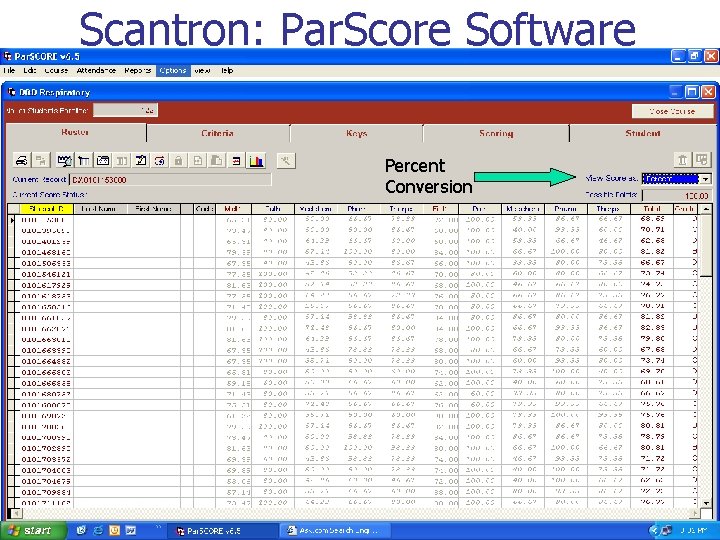Select student ID 0101546121 row

[x=354, y=274]
